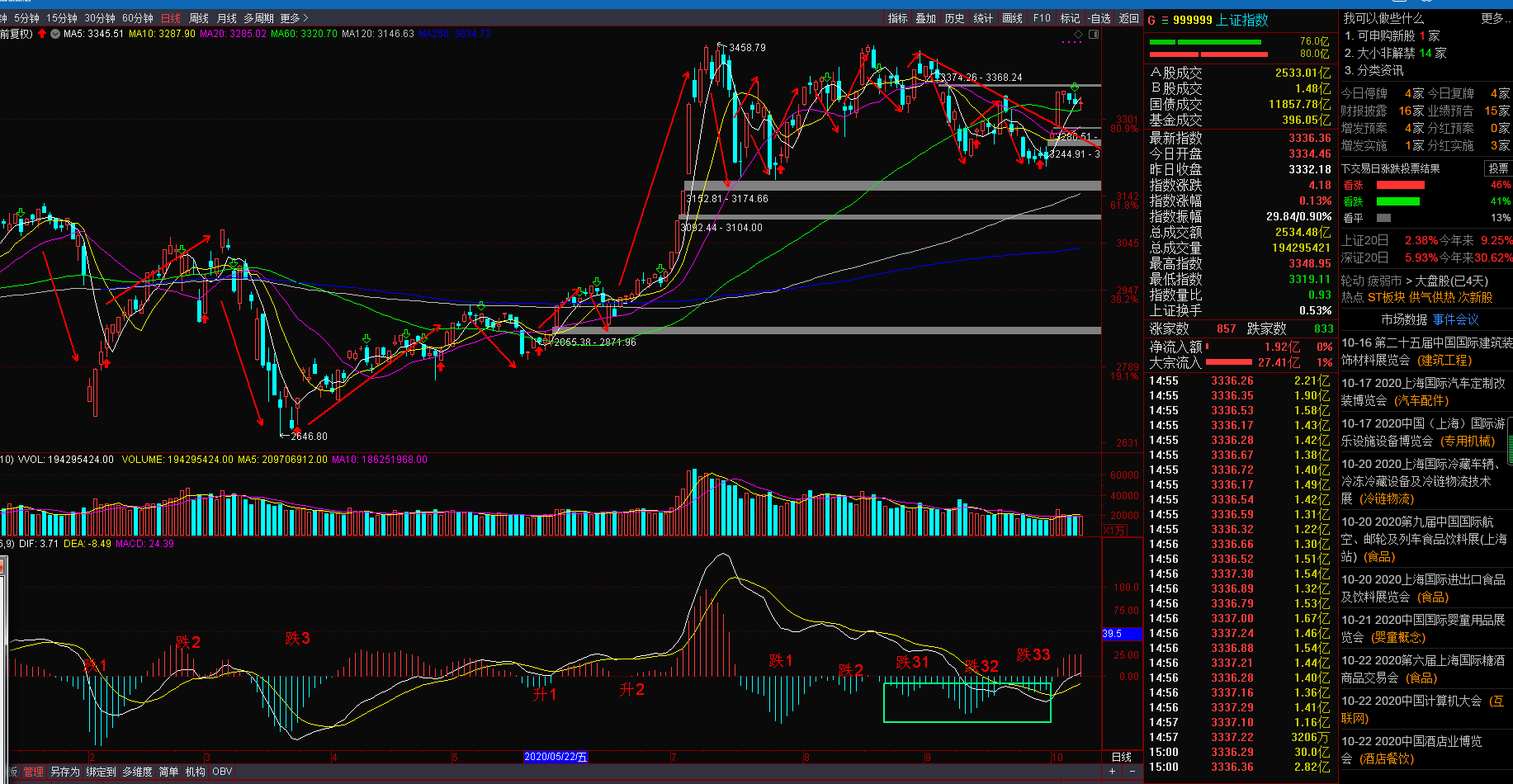Viewport: 1513px width, 784px height.
Task: Switch to 事件会议 tab
Action: pos(1455,319)
